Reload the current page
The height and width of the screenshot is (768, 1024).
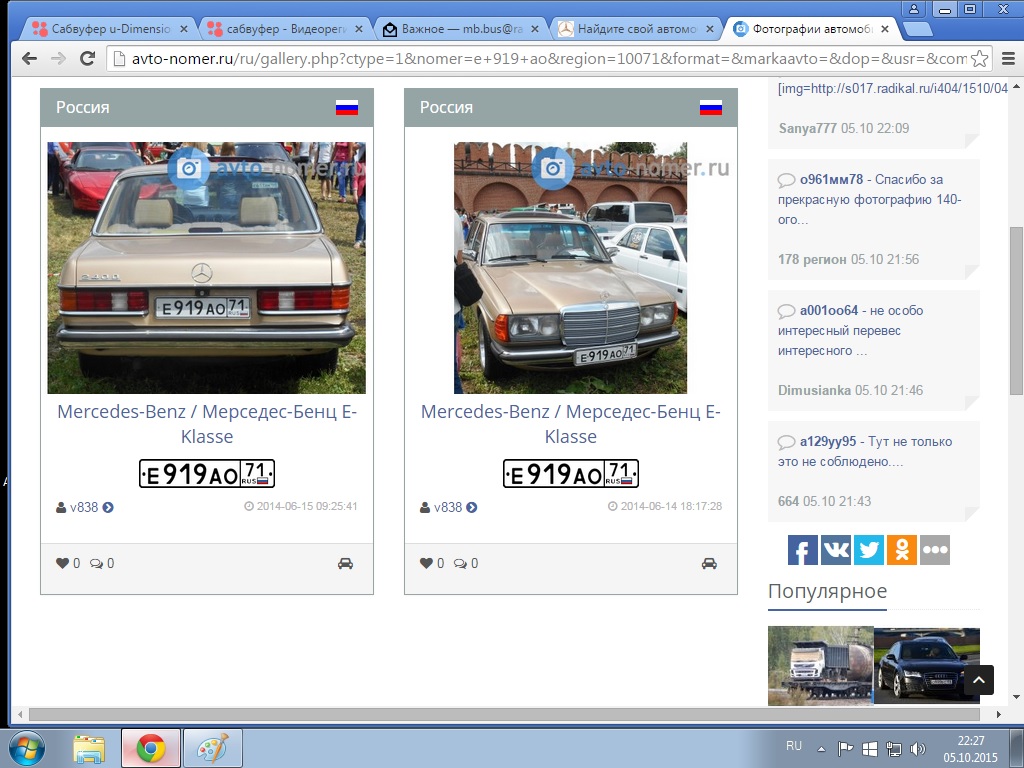pyautogui.click(x=87, y=59)
